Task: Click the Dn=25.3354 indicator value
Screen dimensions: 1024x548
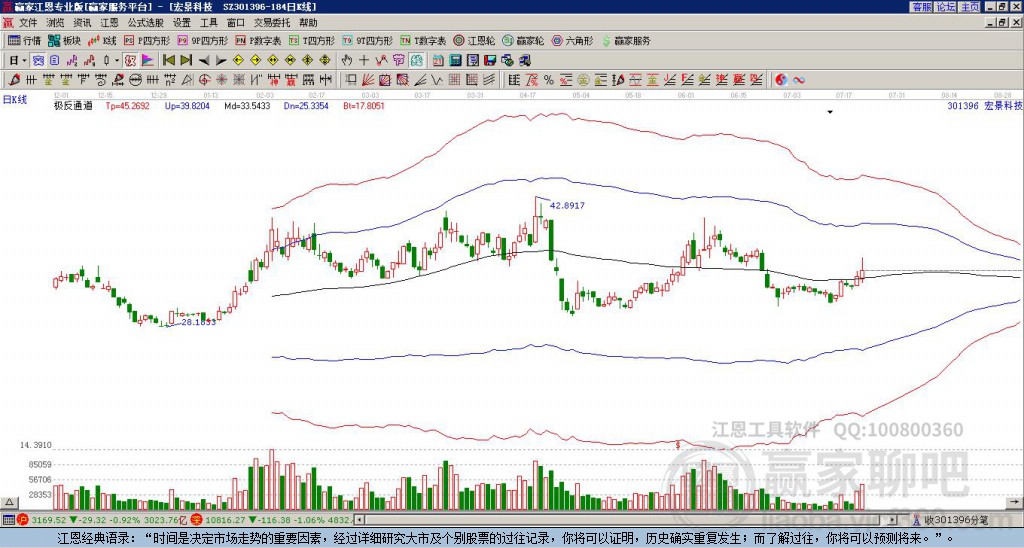Action: pyautogui.click(x=306, y=105)
